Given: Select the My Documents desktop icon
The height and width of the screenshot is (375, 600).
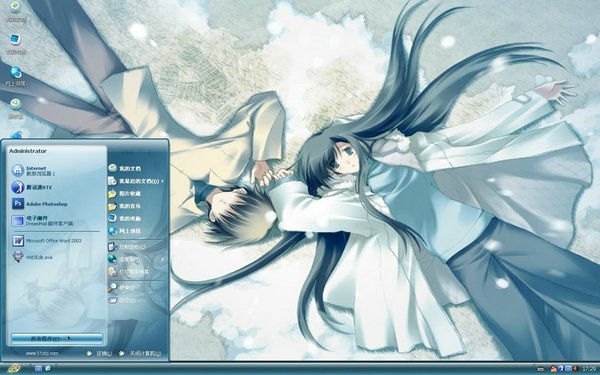Looking at the screenshot, I should (x=15, y=11).
